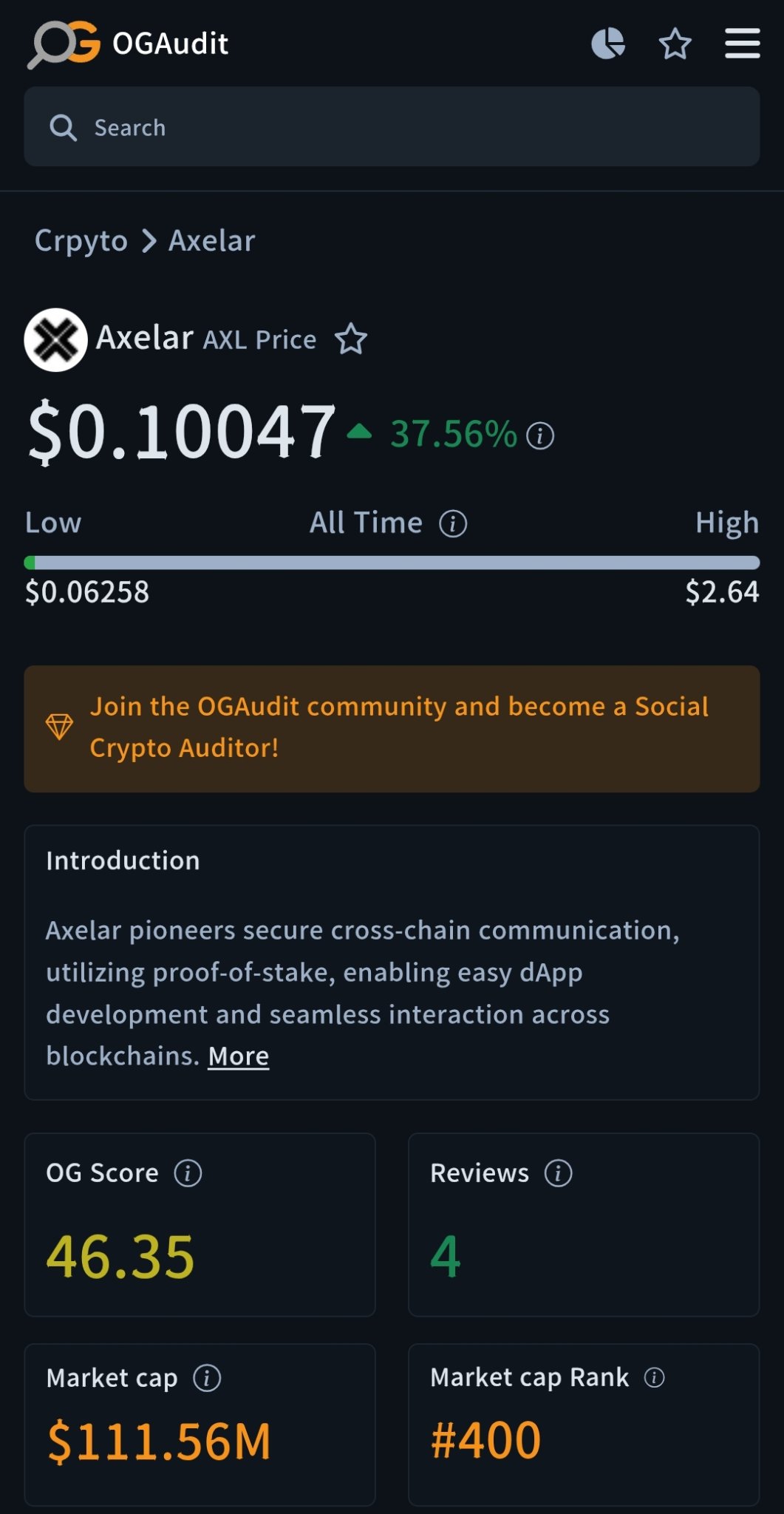Screen dimensions: 784x1514
Task: Show Market cap Rank info tooltip
Action: [654, 1377]
